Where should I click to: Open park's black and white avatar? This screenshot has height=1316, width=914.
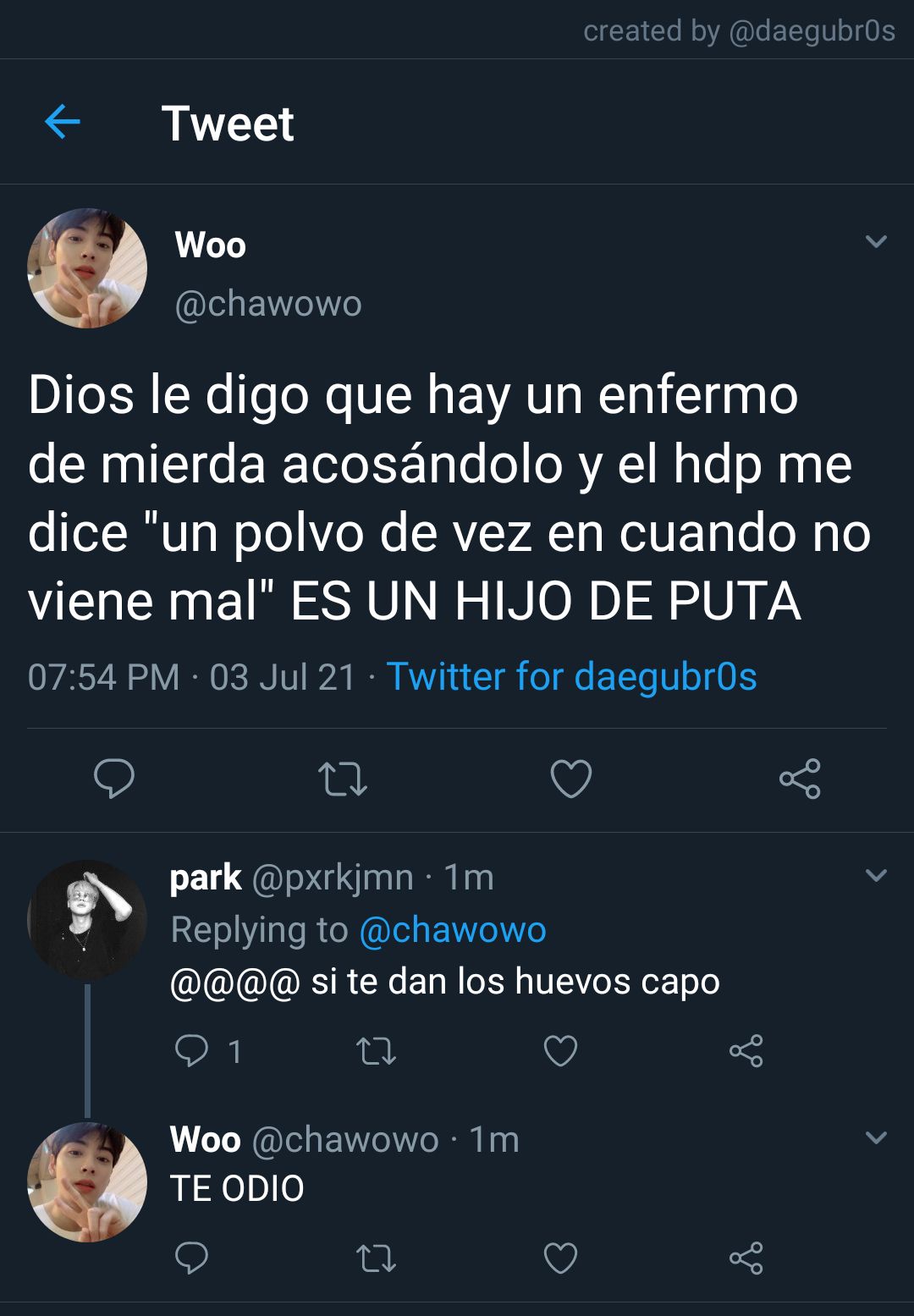click(87, 920)
